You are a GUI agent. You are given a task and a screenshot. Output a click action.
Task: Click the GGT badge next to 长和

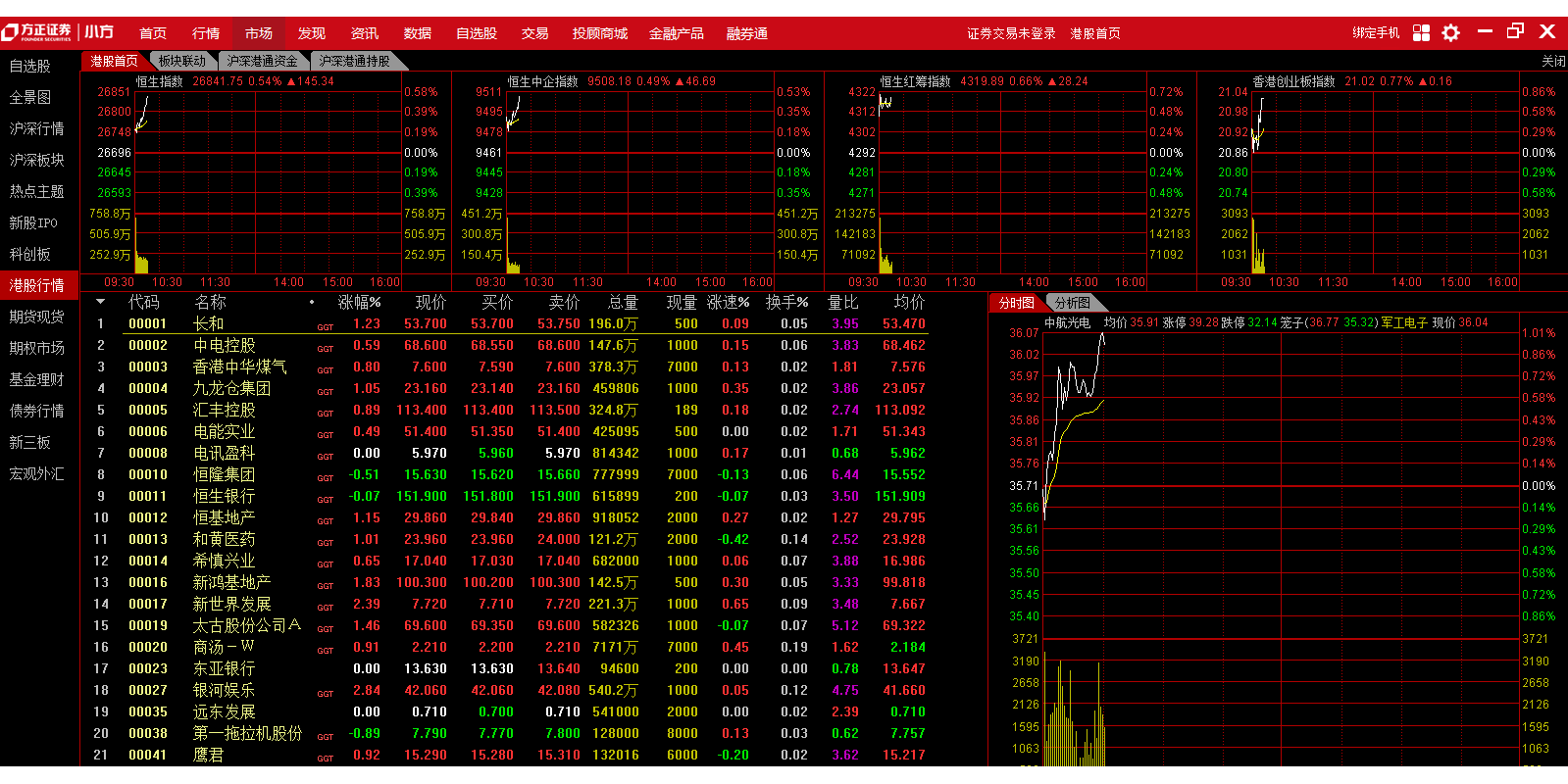point(325,327)
